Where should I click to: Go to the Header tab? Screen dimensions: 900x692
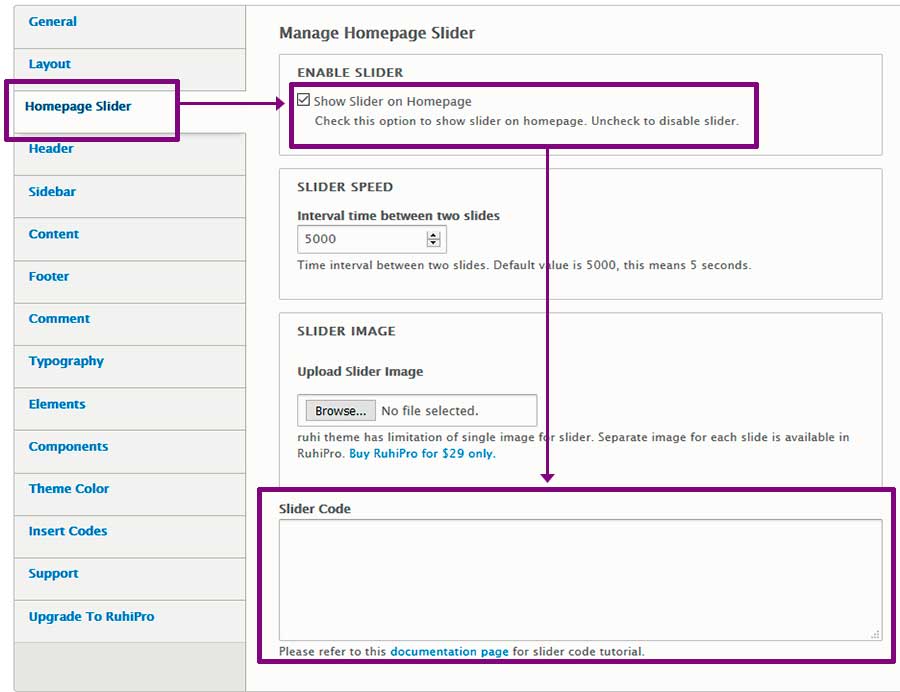51,149
